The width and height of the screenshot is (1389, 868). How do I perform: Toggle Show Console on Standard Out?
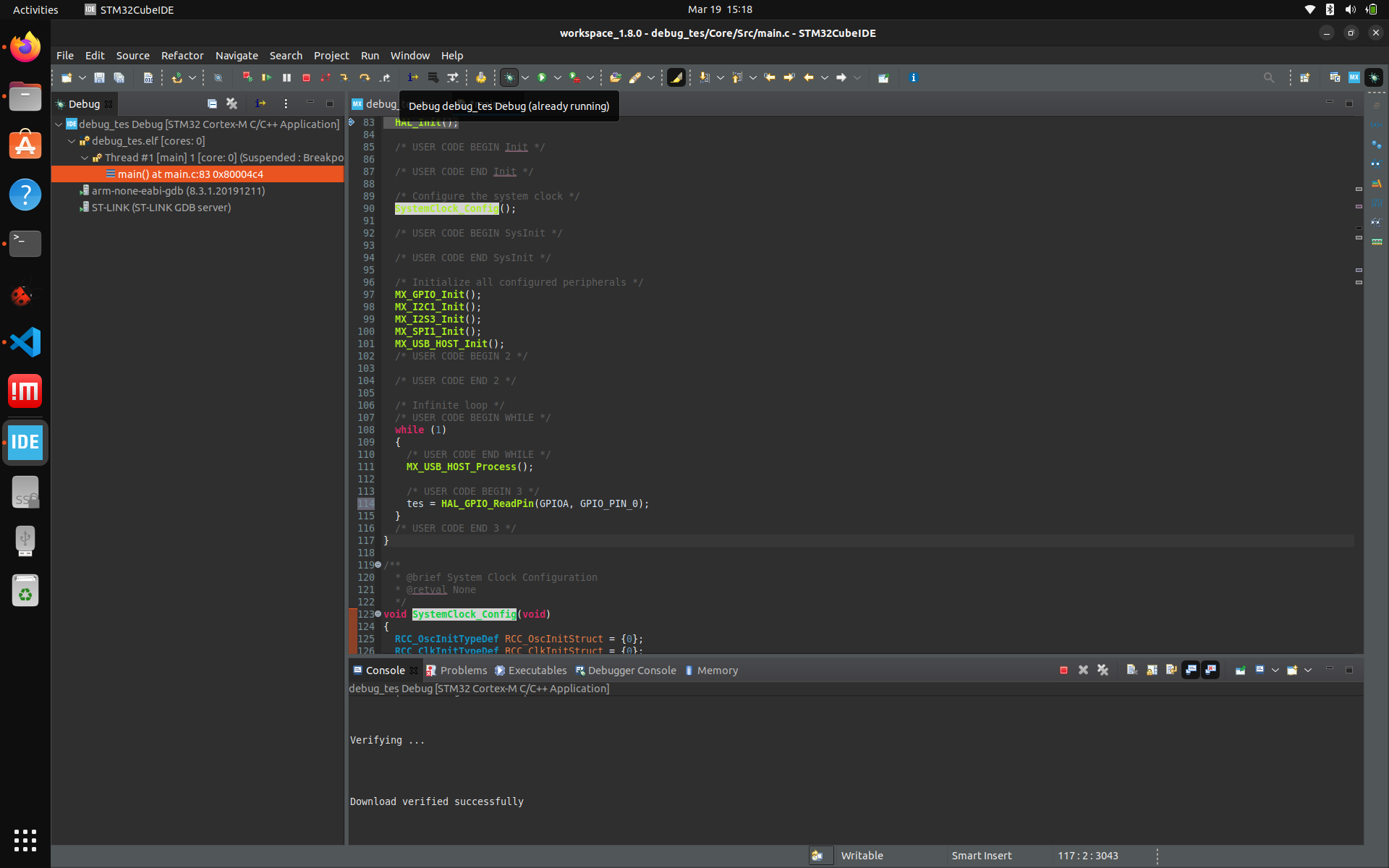(1191, 671)
